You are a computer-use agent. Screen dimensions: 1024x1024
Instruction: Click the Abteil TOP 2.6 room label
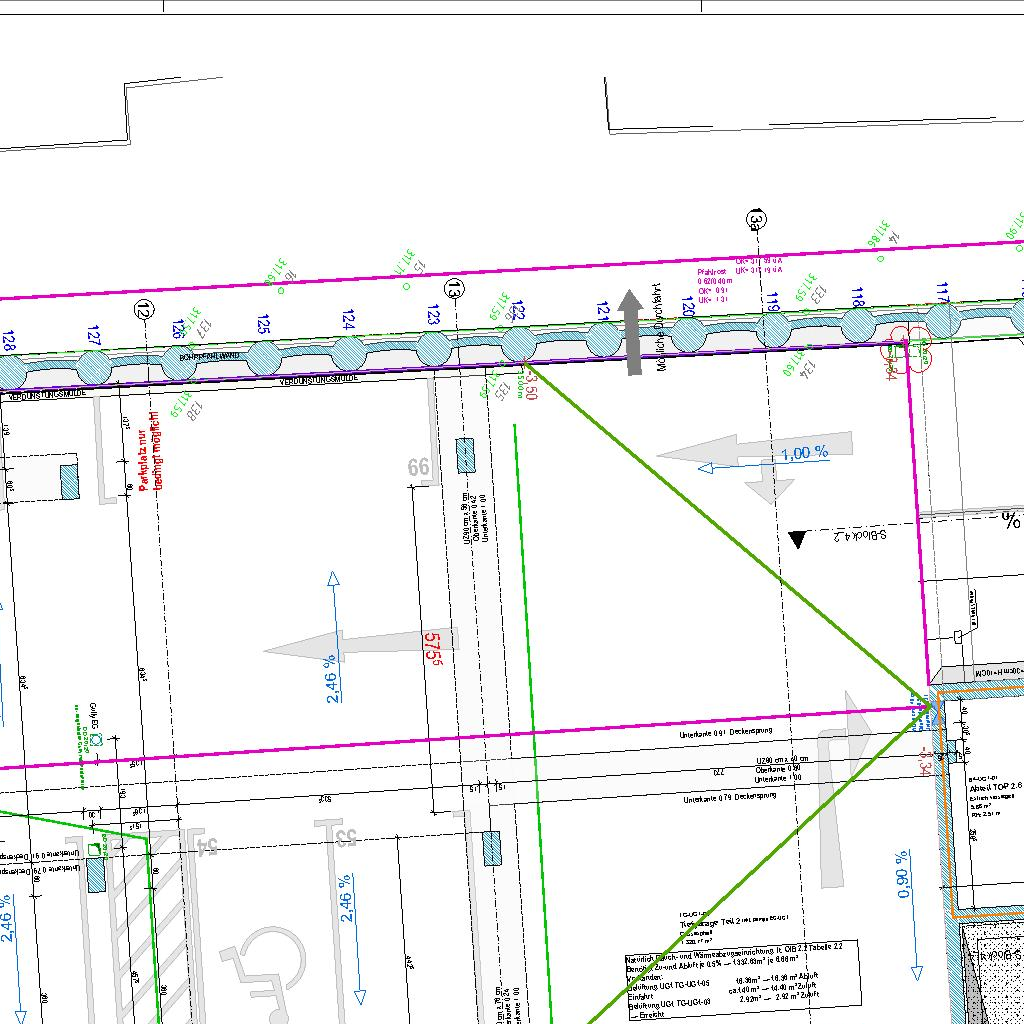(996, 788)
